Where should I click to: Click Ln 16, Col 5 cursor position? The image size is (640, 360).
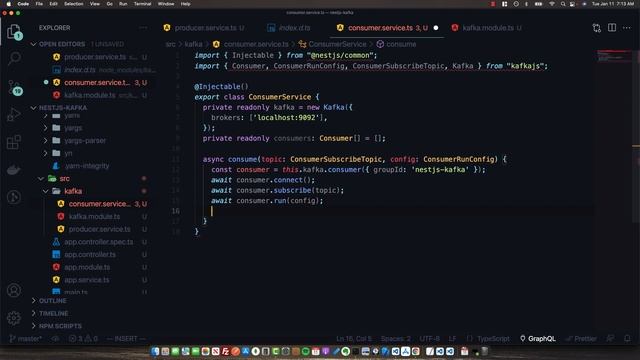[x=354, y=338]
